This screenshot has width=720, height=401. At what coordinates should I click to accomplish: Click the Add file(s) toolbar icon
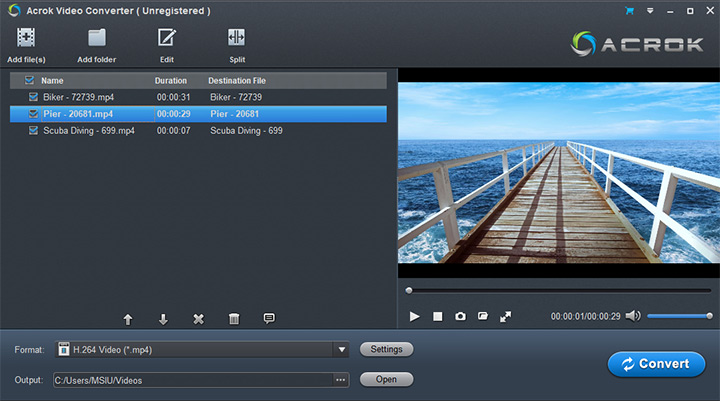(x=26, y=39)
